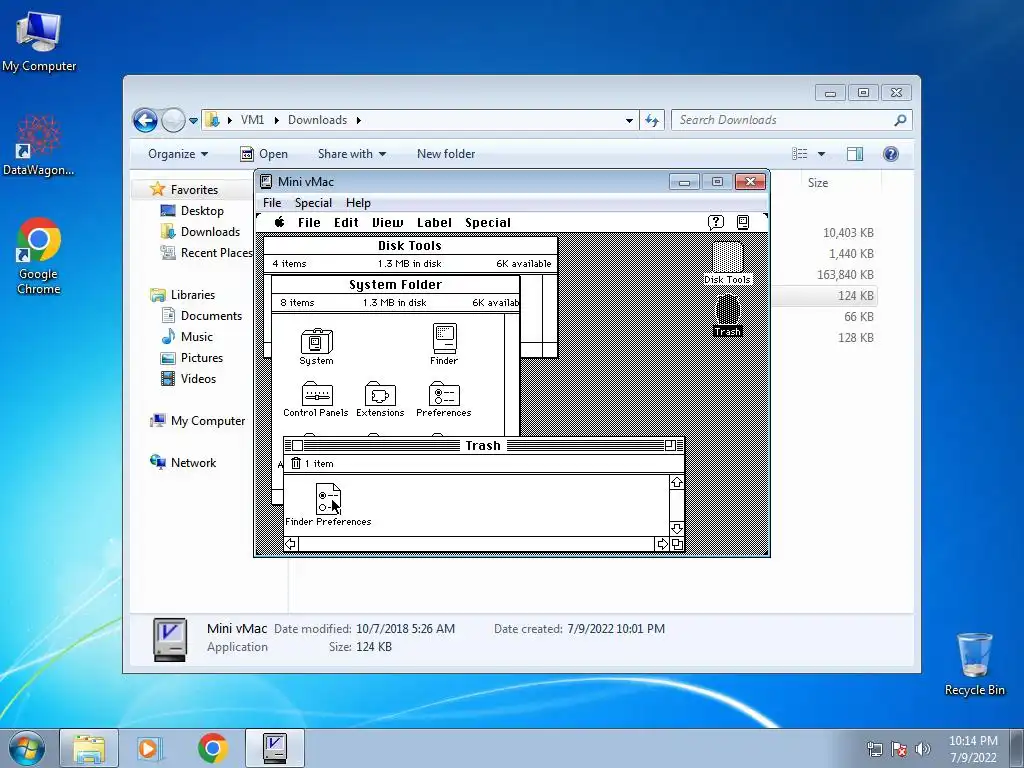Viewport: 1024px width, 768px height.
Task: Click the balloon Help question mark icon
Action: pos(716,222)
